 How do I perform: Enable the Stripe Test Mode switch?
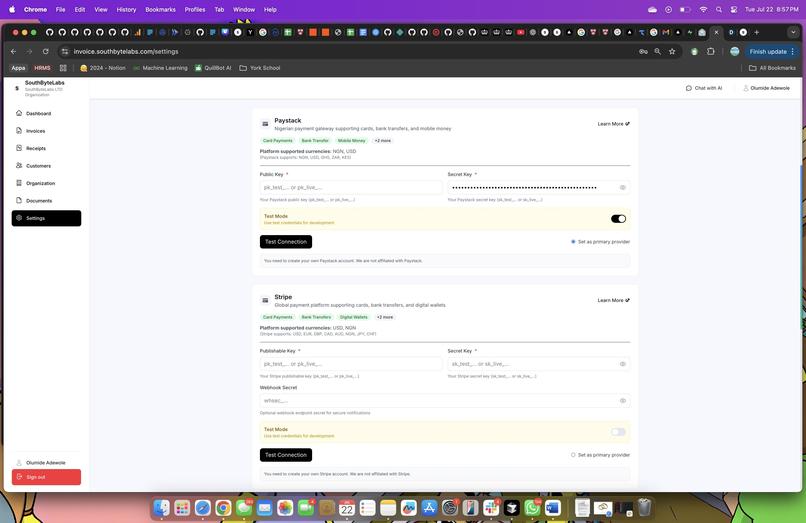618,432
